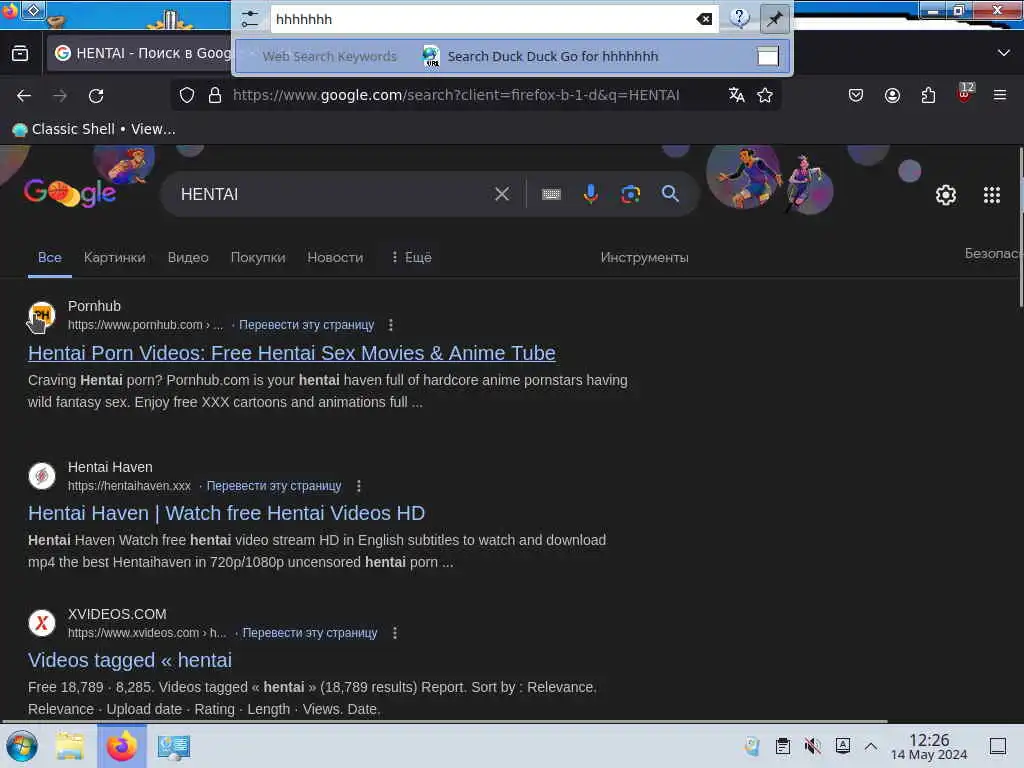Open the uBlock extension badge icon

965,93
